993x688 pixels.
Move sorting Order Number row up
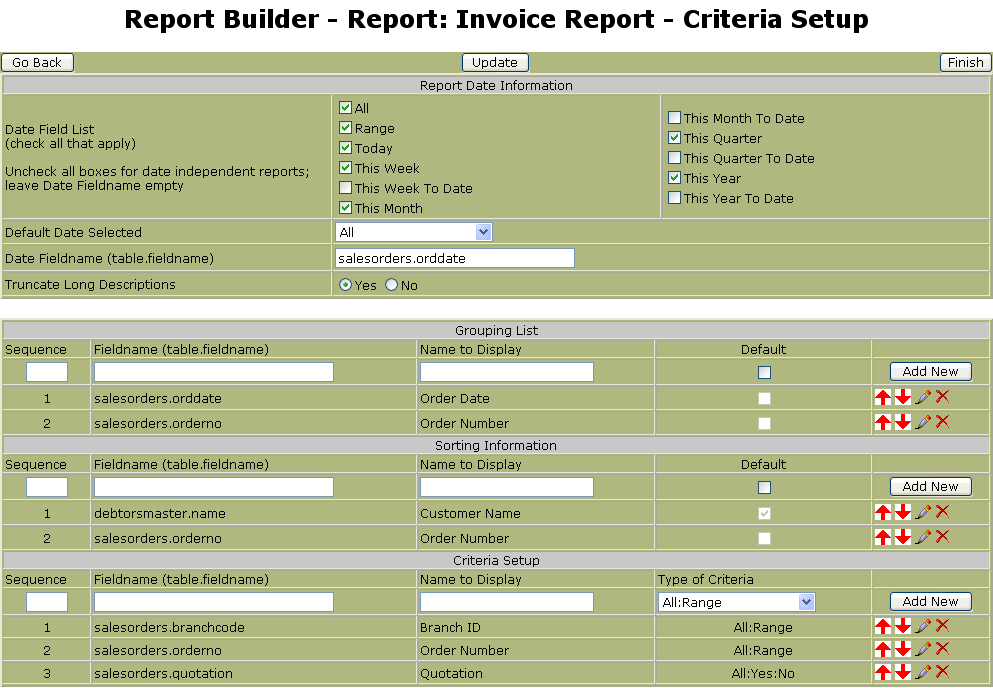click(x=882, y=538)
